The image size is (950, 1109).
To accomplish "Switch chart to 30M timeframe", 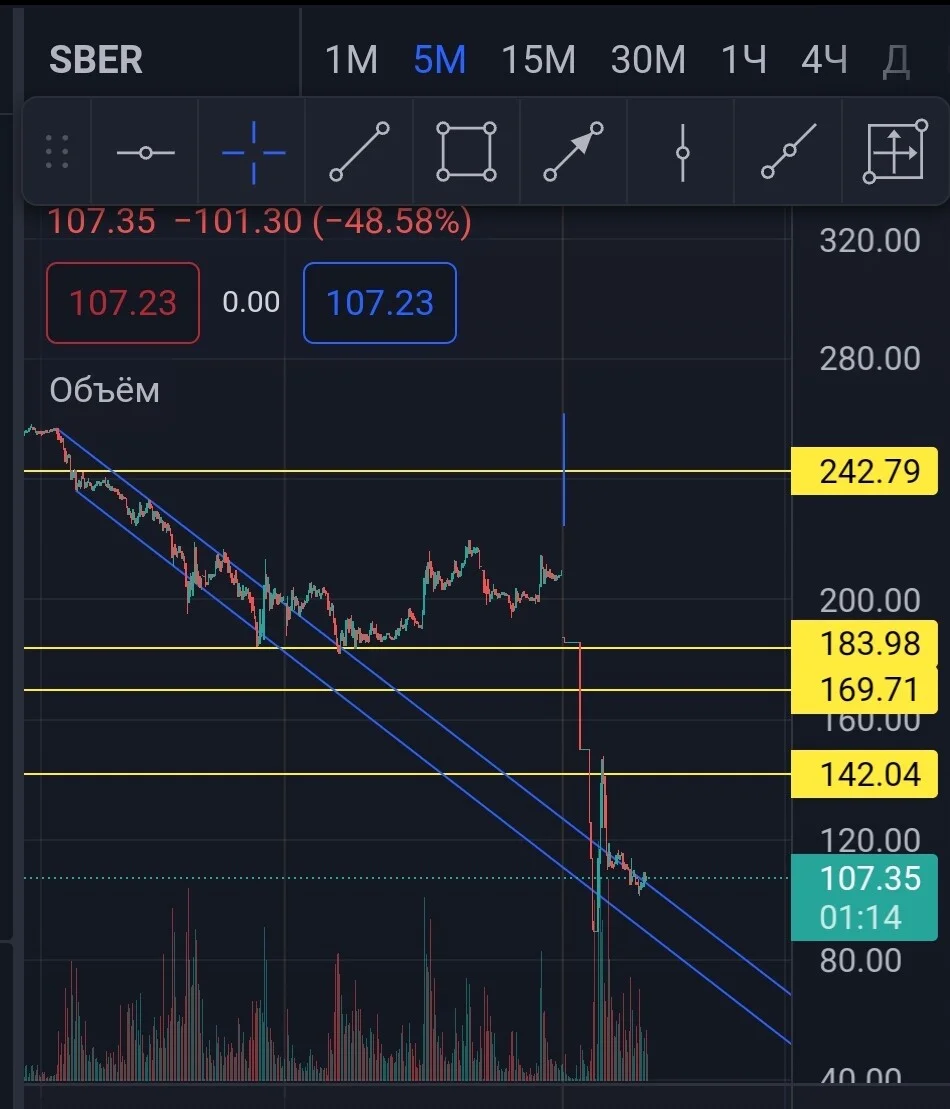I will tap(648, 59).
